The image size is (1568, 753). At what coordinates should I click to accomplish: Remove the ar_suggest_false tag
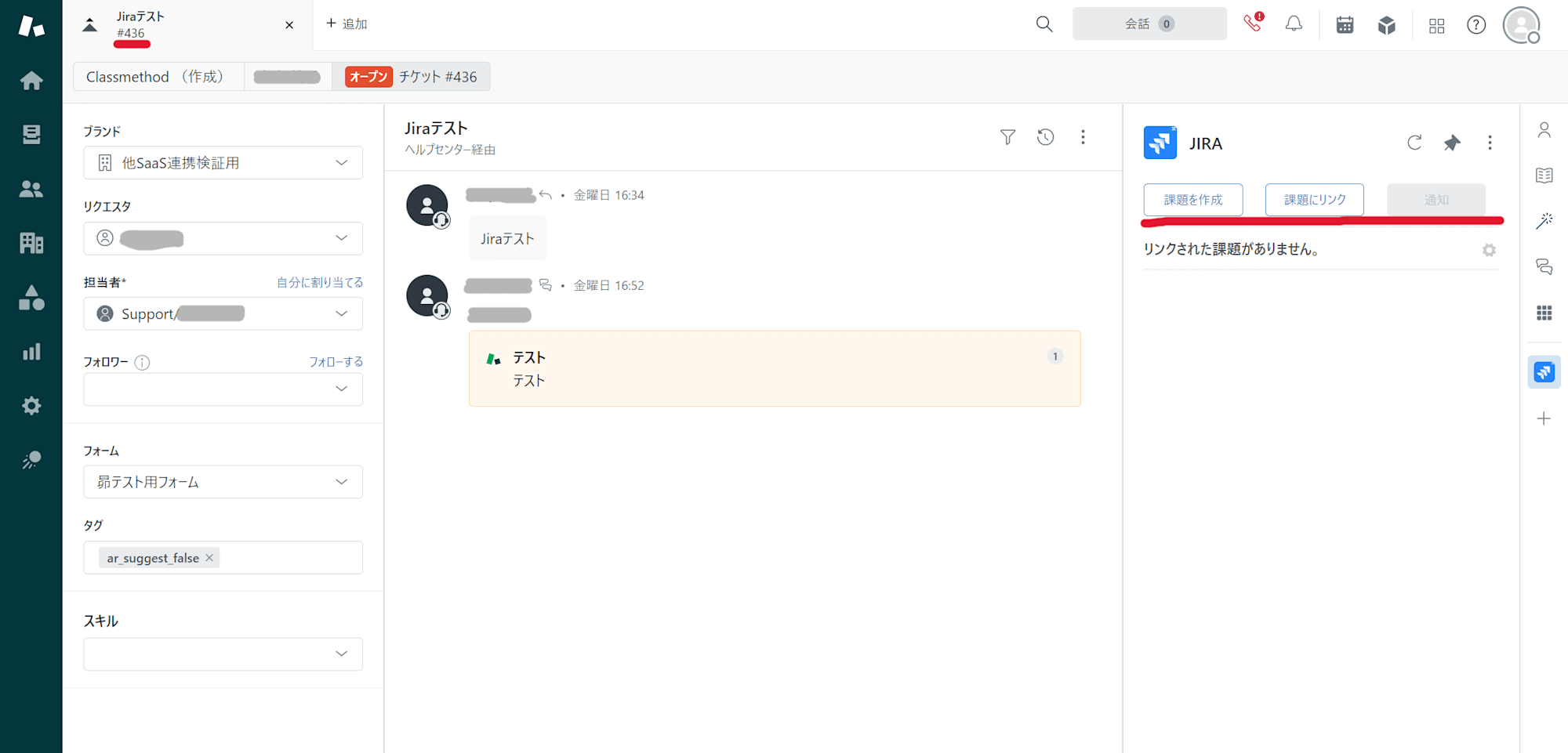point(209,558)
